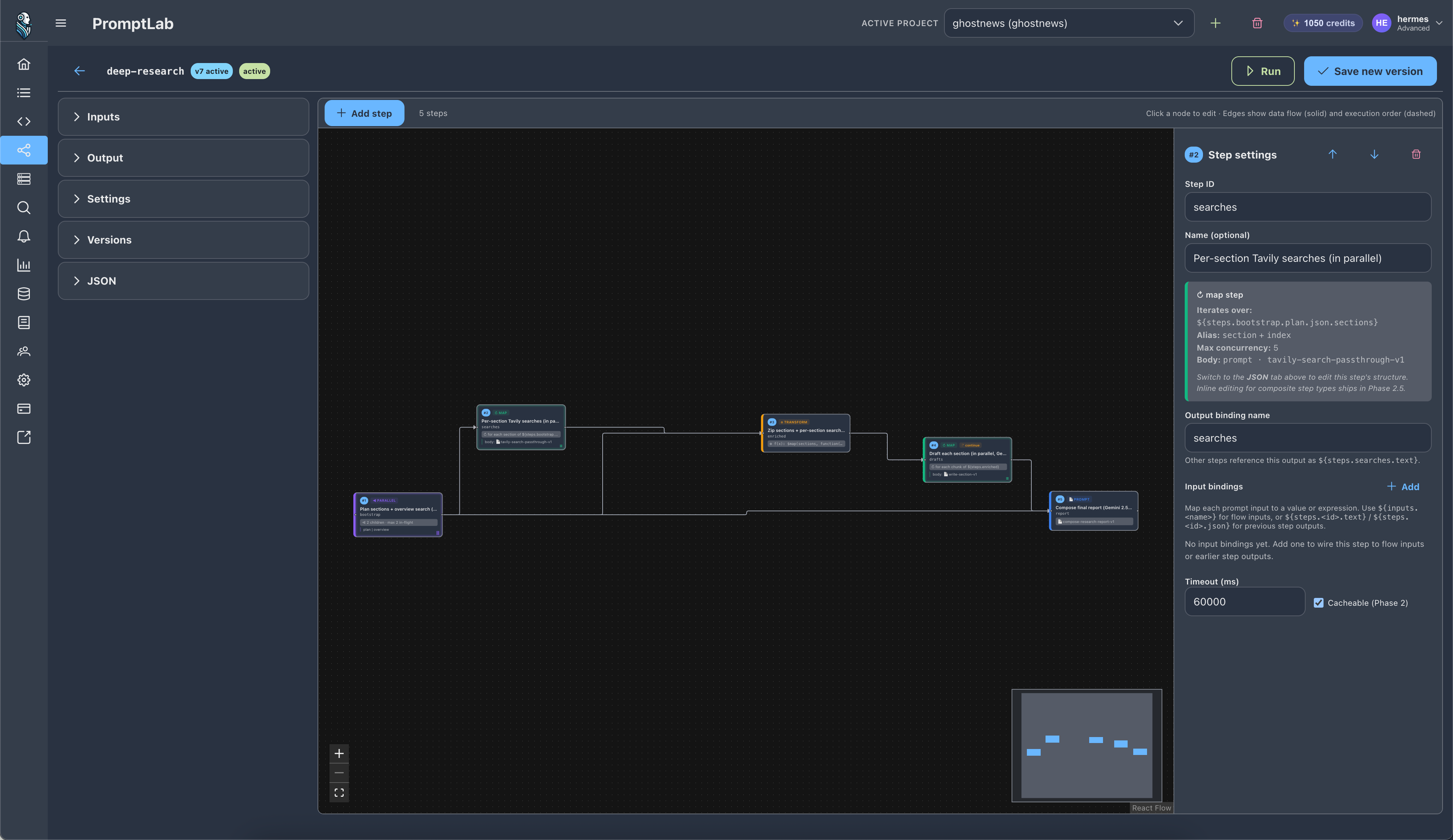
Task: Expand the Versions section
Action: [183, 240]
